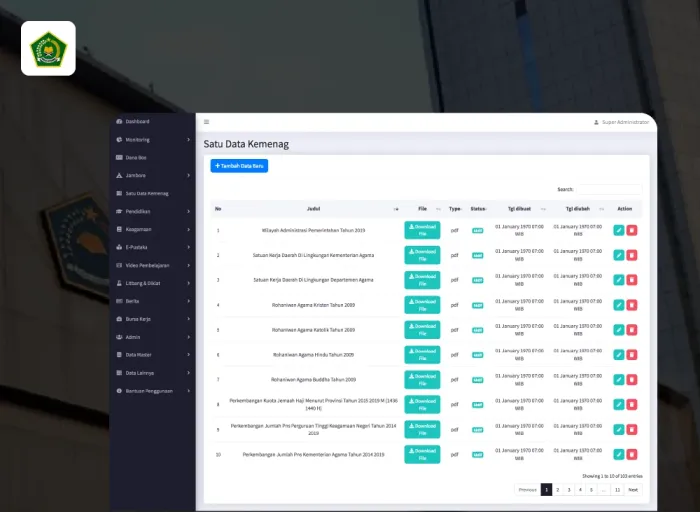Edit Jumlah Pns Kementerian Agama row
This screenshot has width=700, height=512.
point(618,454)
